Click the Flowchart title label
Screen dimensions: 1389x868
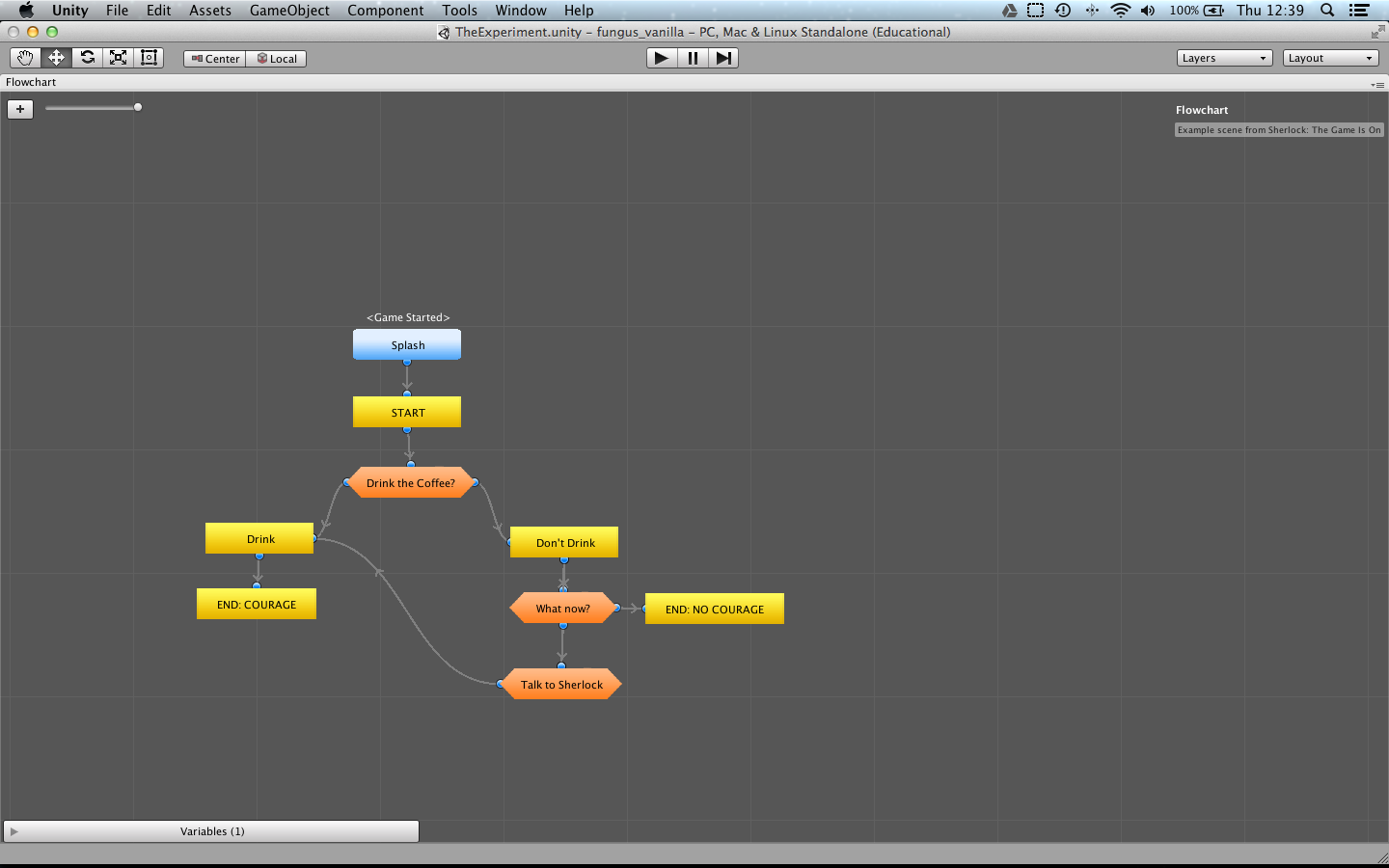click(1202, 110)
